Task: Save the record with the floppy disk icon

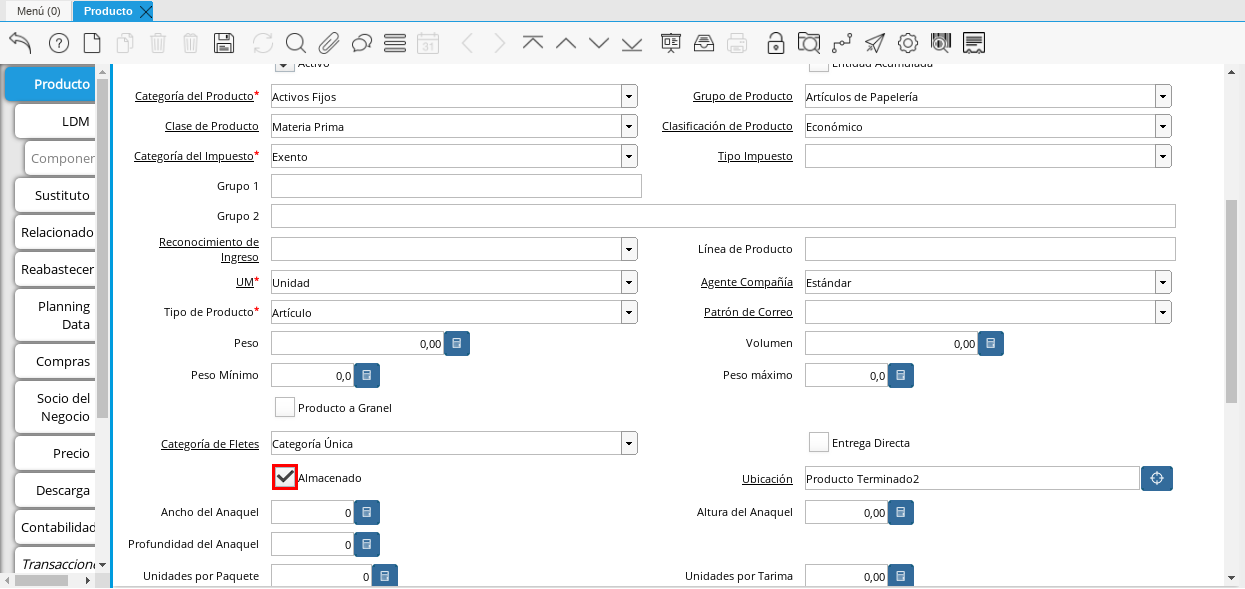Action: (x=224, y=43)
